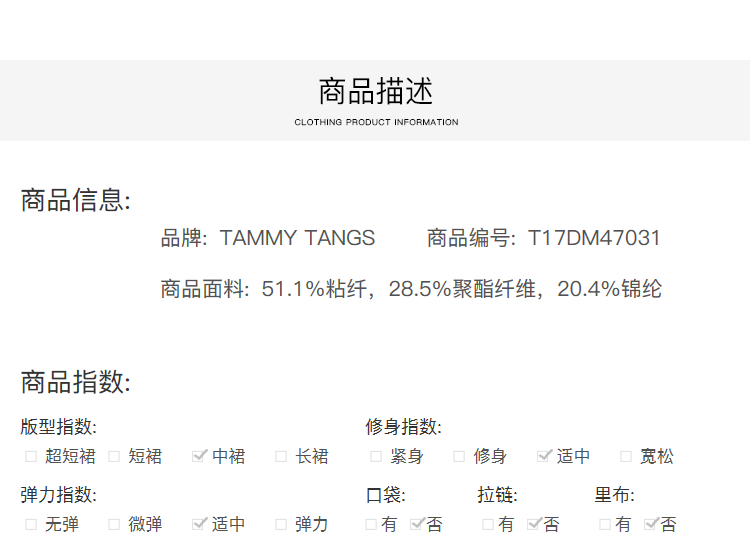Image resolution: width=750 pixels, height=536 pixels.
Task: Check the 长裙 checkbox
Action: pyautogui.click(x=282, y=457)
